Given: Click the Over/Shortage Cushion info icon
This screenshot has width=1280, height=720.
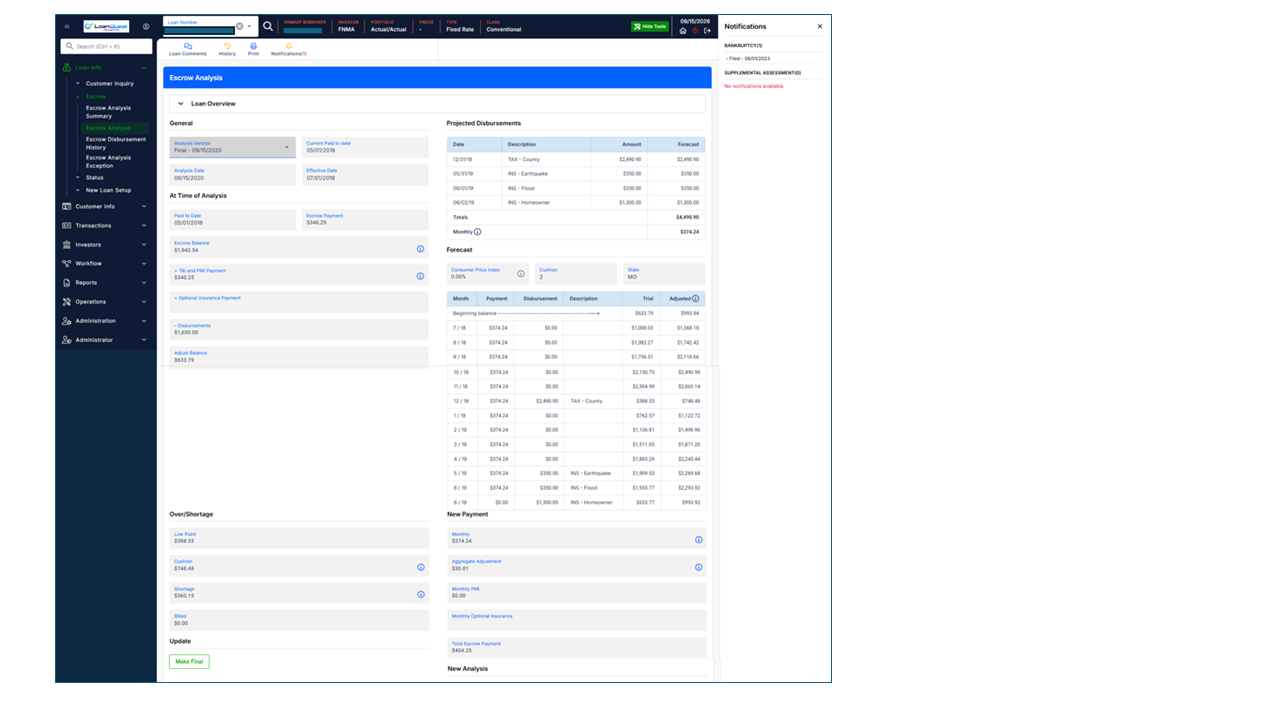Looking at the screenshot, I should (420, 567).
